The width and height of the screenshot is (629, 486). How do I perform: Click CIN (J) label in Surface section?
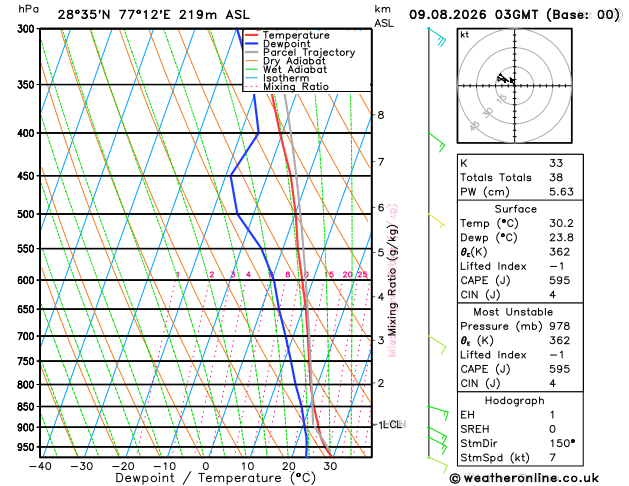tap(480, 295)
